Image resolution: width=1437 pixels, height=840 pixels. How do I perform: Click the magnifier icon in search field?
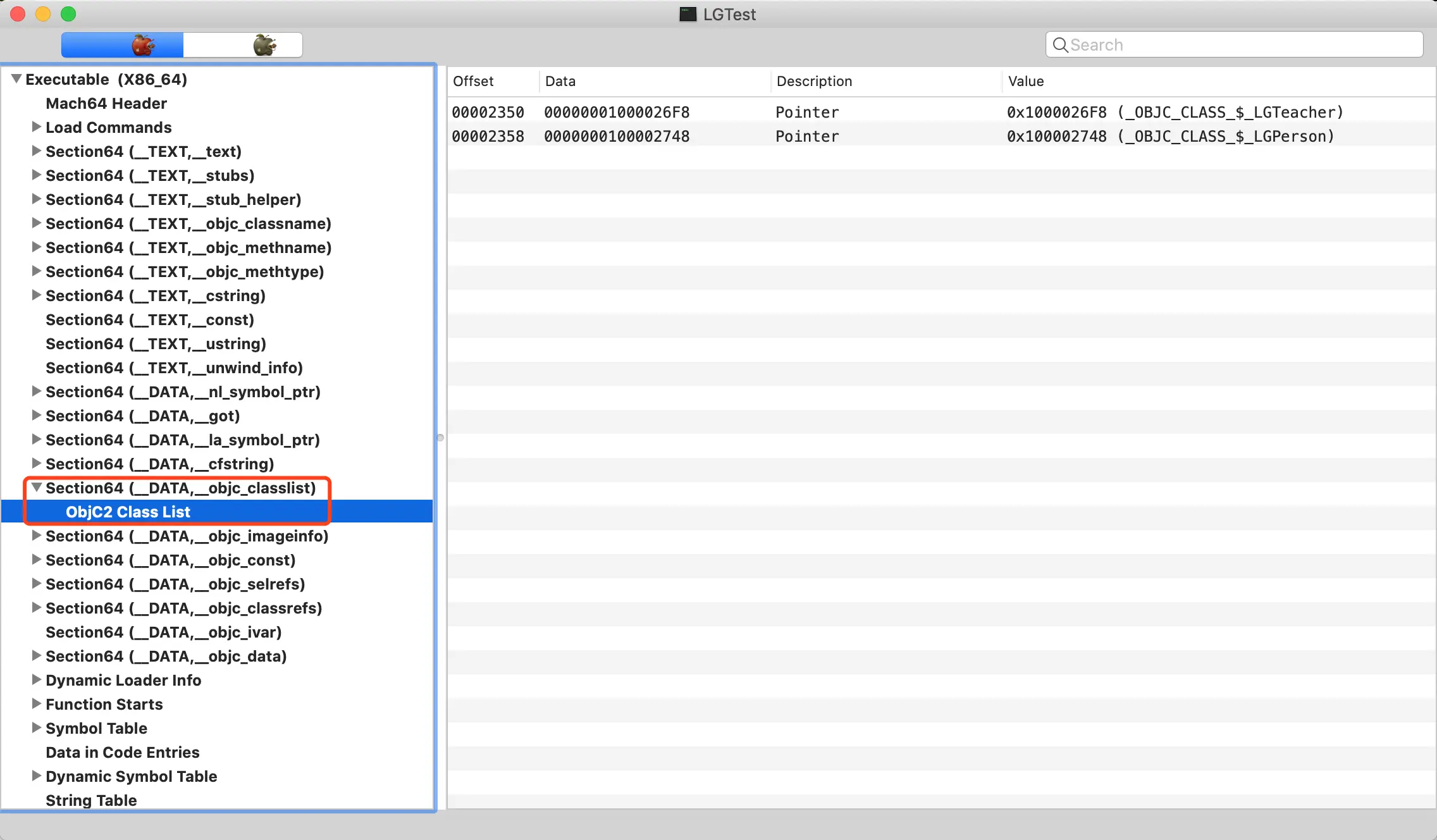point(1060,45)
